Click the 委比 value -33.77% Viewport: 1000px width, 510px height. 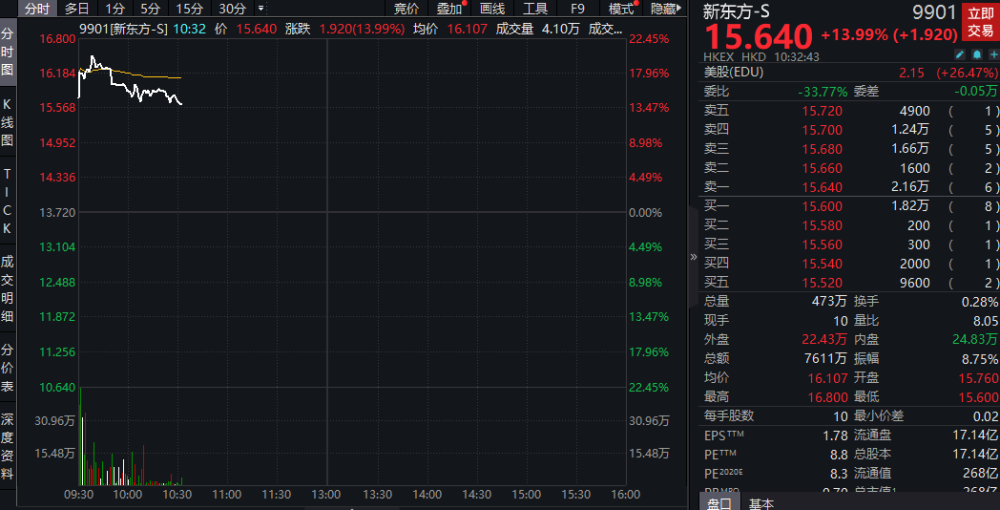tap(823, 91)
